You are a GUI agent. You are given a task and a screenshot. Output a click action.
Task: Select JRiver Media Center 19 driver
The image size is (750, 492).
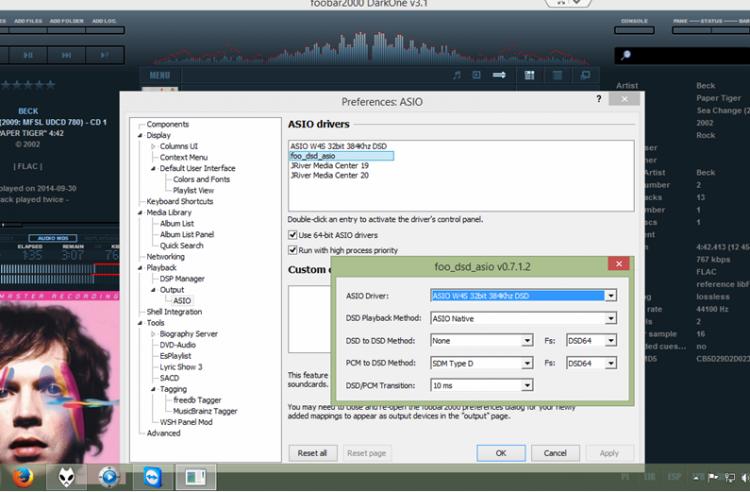330,165
